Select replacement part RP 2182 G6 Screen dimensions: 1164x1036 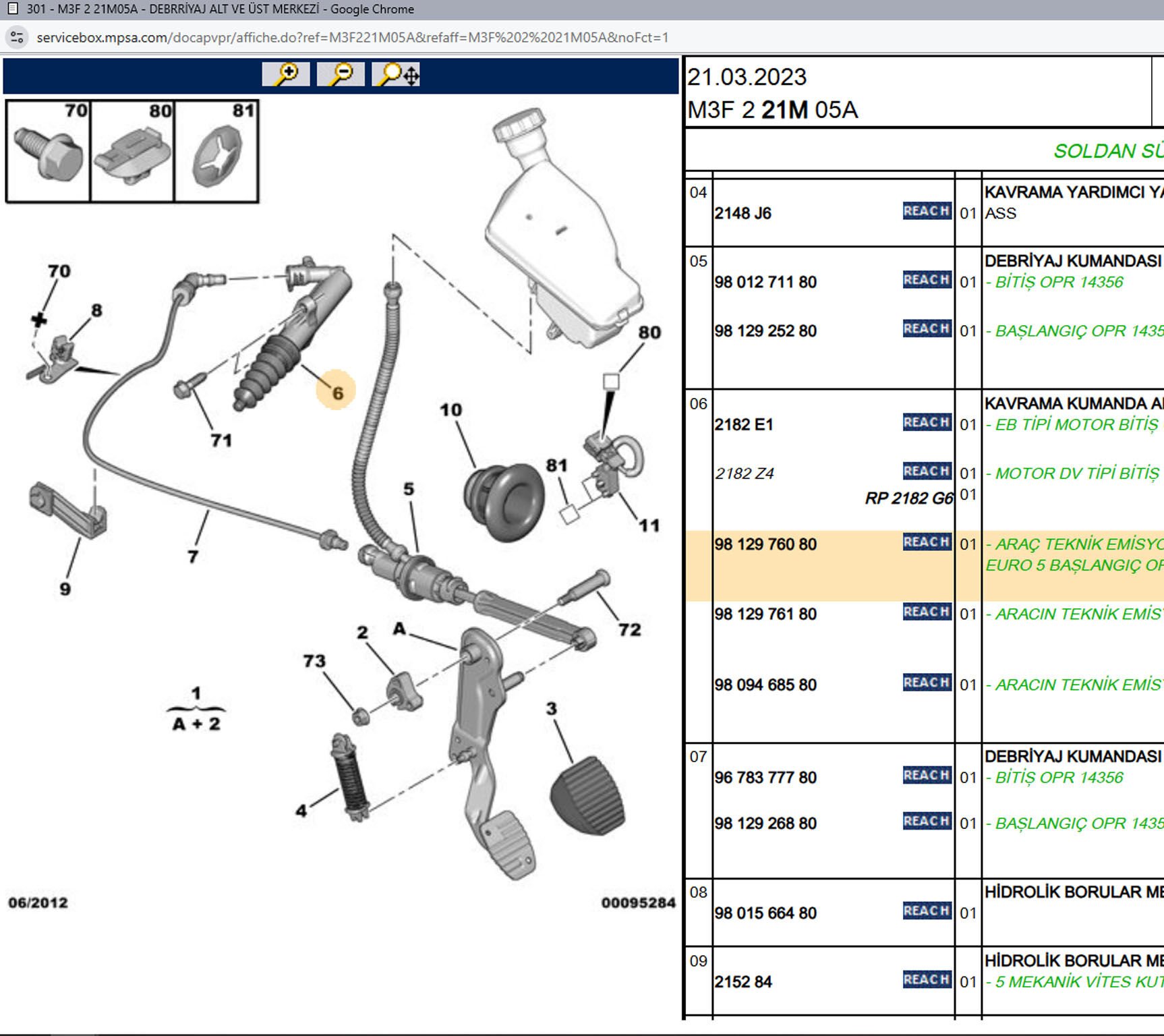(908, 498)
